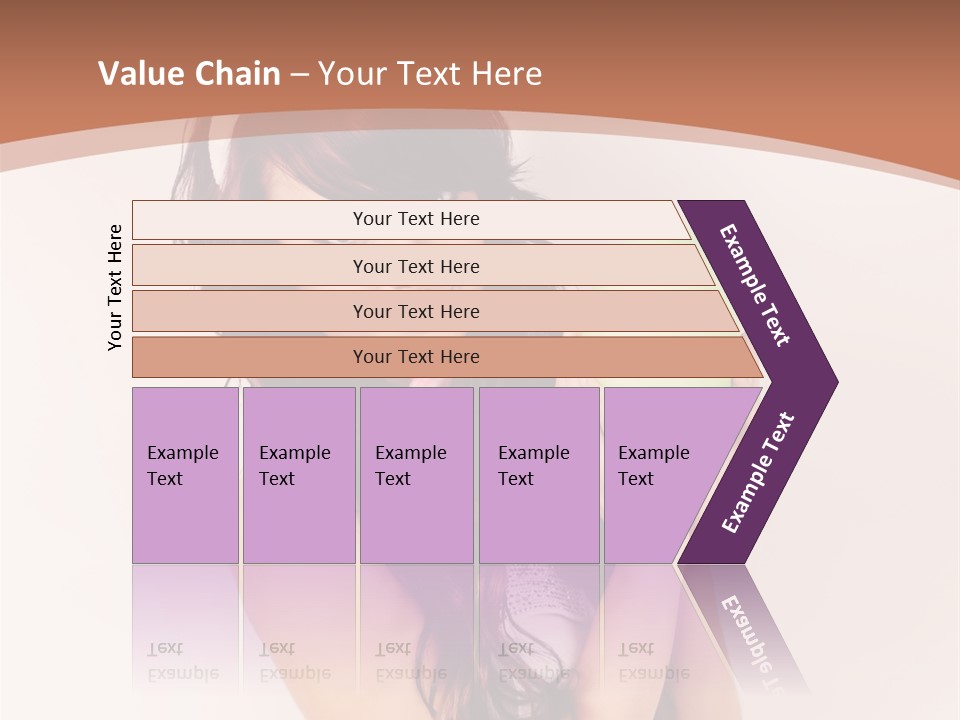Image resolution: width=960 pixels, height=720 pixels.
Task: Select the lower arrow Example Text label
Action: coord(758,472)
